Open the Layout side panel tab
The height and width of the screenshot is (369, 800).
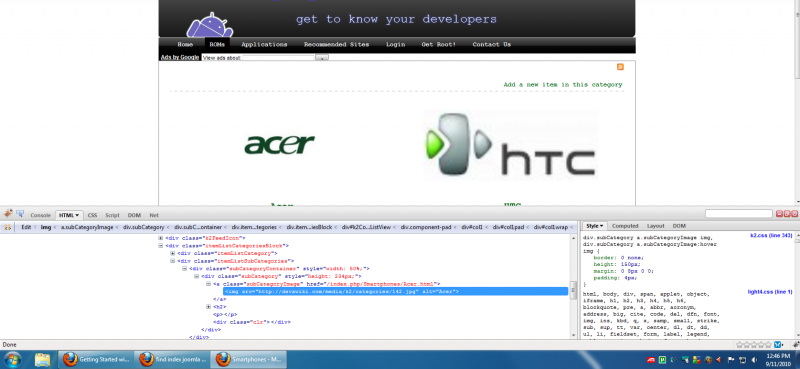pos(656,226)
